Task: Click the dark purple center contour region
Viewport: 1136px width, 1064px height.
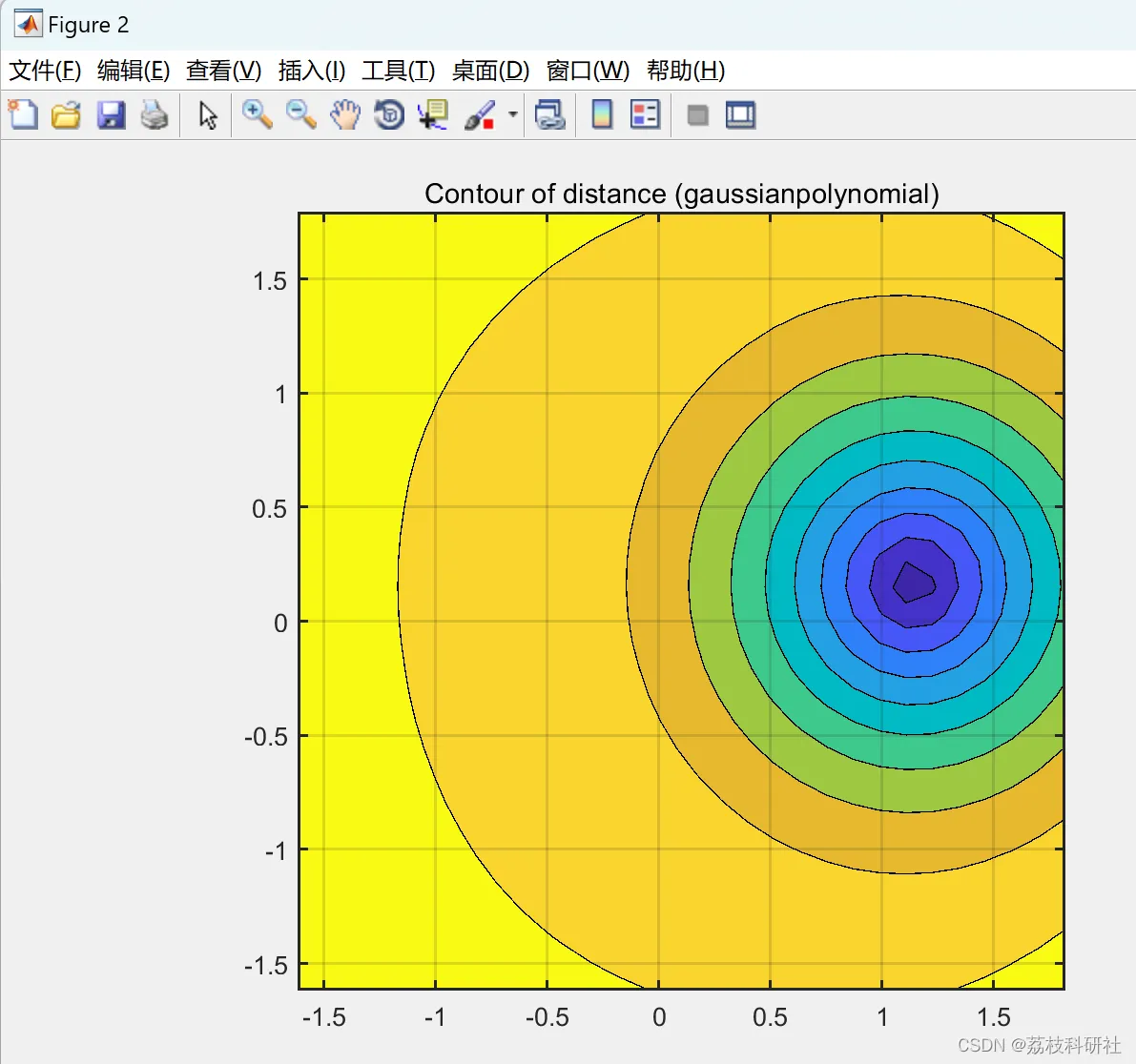Action: pos(912,582)
